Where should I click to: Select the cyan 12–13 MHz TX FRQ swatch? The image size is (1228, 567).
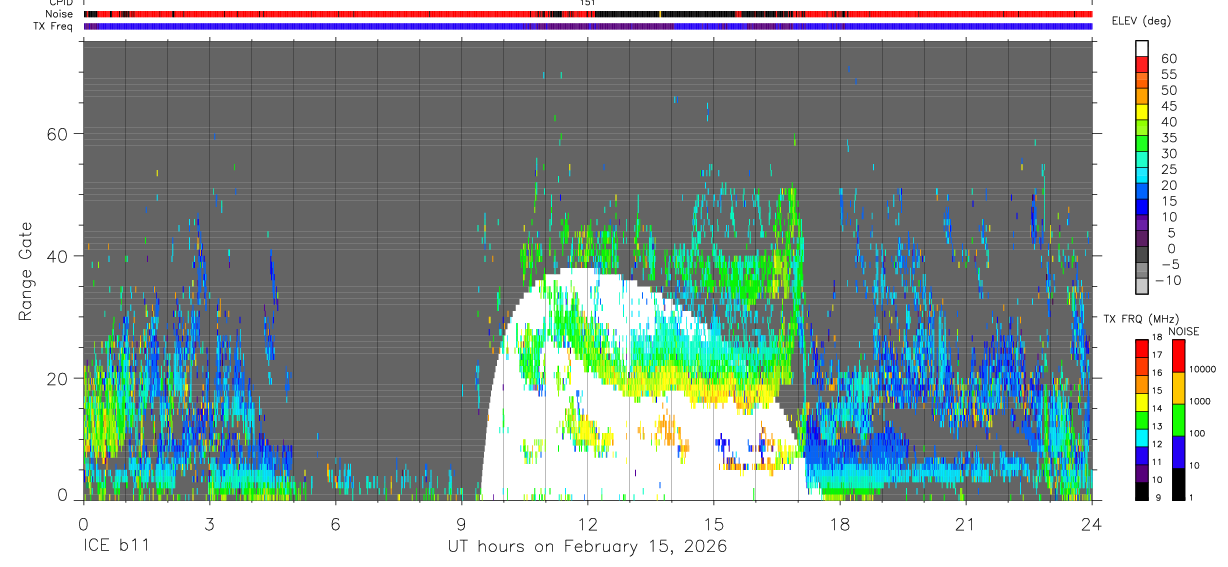pyautogui.click(x=1142, y=436)
